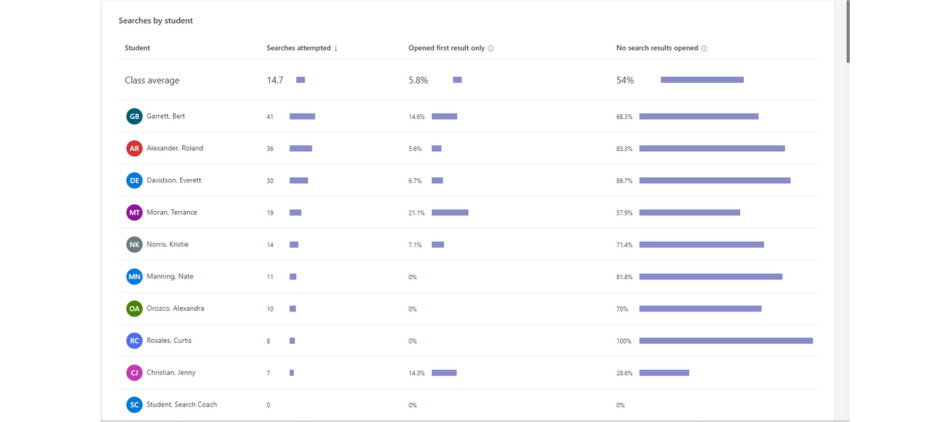The width and height of the screenshot is (950, 422).
Task: Click the Student column header
Action: coord(137,48)
